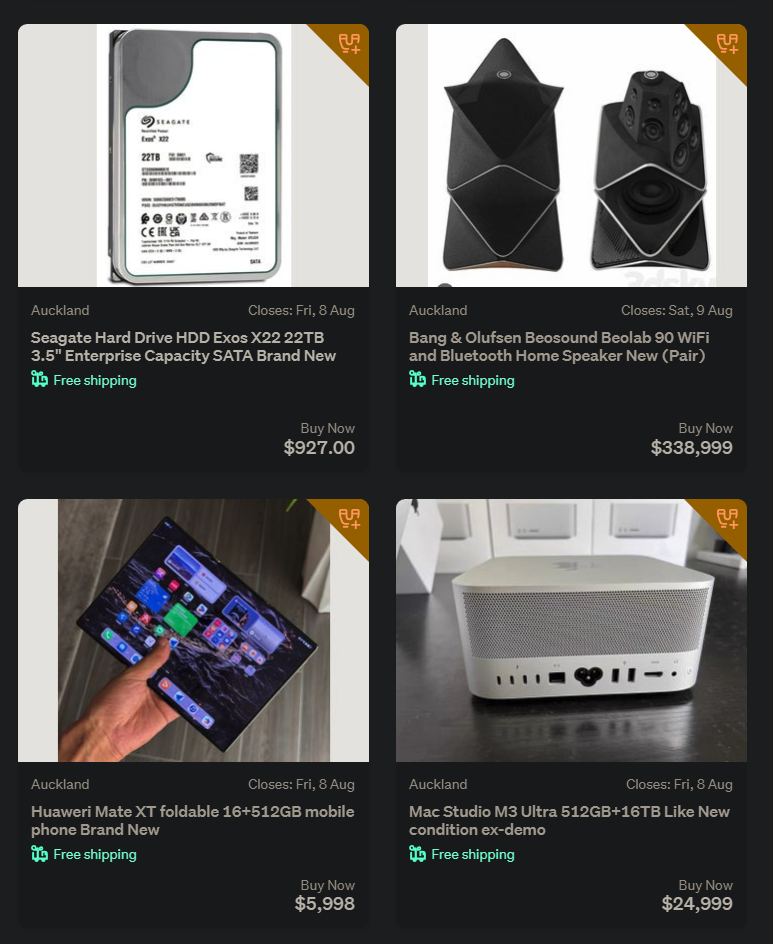Click the $5,998 Buy Now price

[324, 904]
